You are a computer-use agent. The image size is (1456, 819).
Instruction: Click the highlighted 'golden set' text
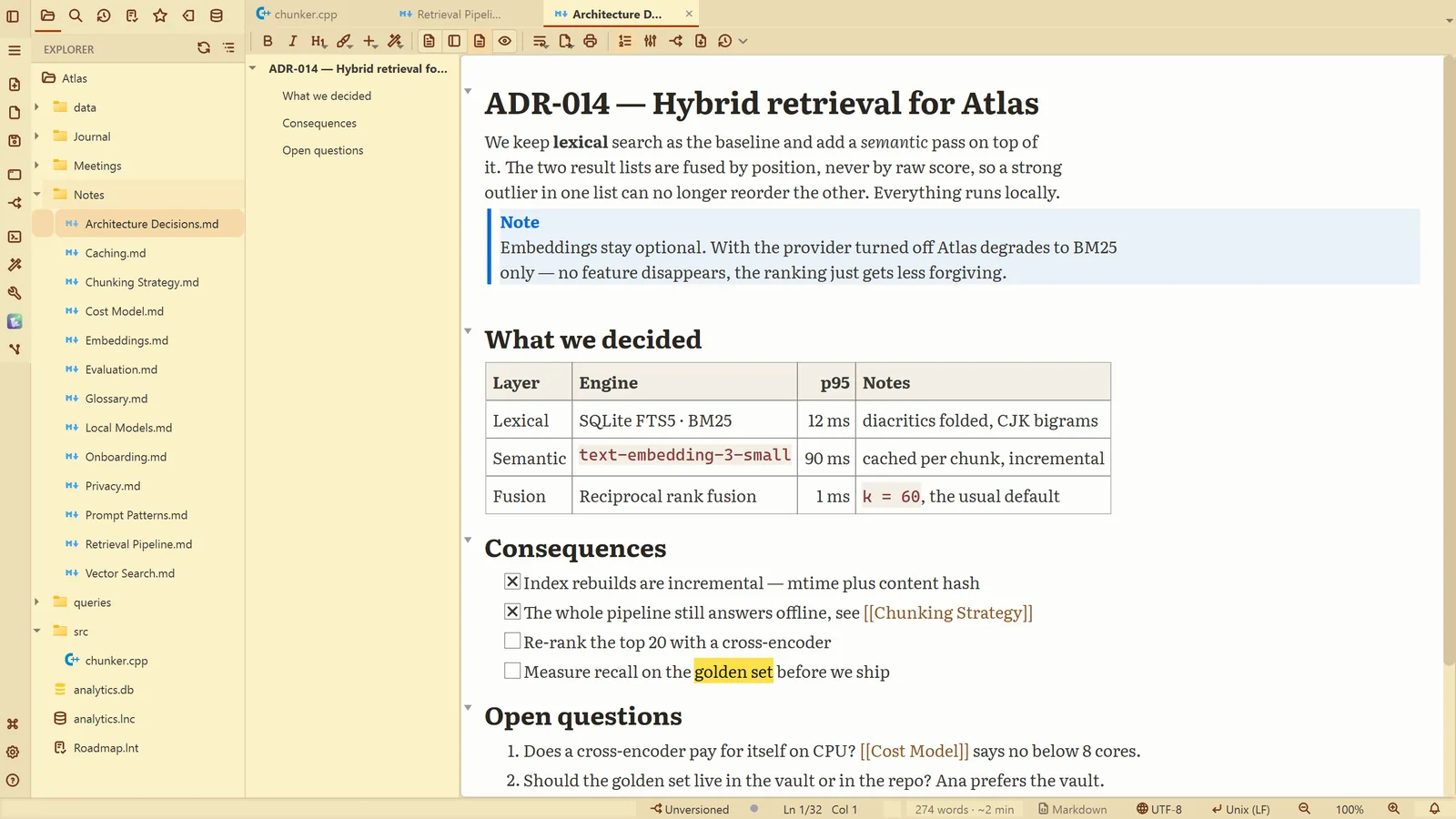[x=733, y=672]
